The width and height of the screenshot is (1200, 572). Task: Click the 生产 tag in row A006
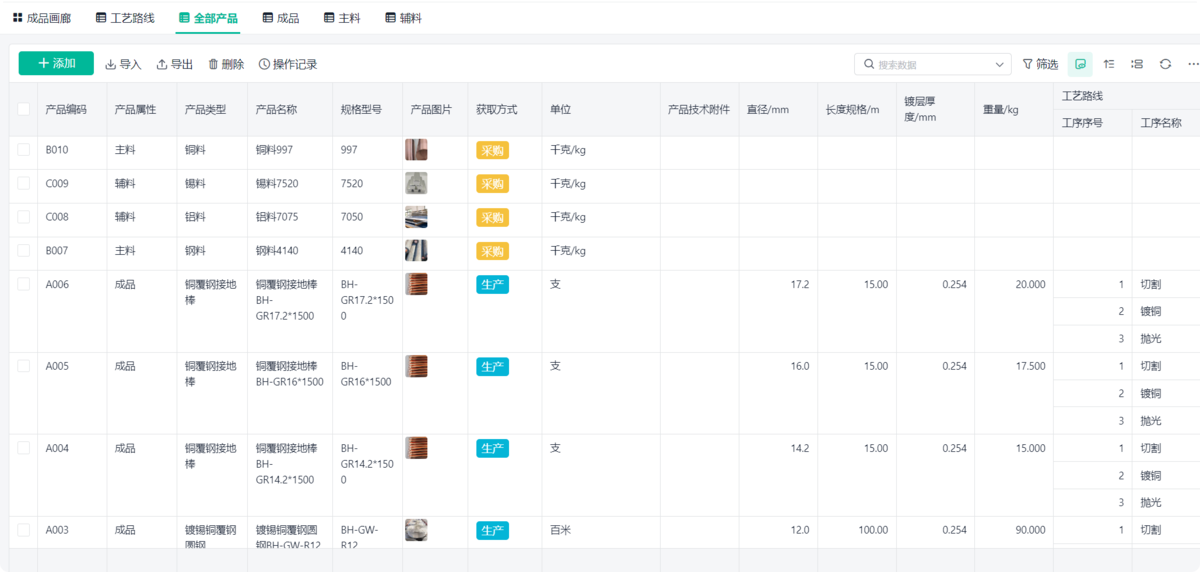point(492,285)
